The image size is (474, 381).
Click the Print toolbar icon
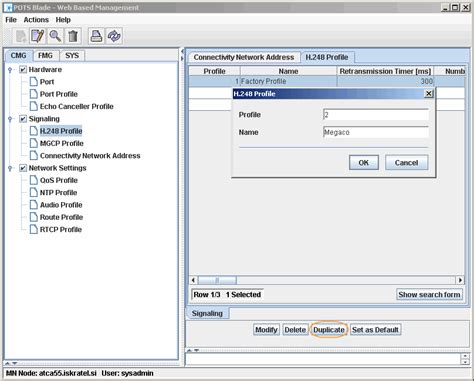[x=96, y=36]
